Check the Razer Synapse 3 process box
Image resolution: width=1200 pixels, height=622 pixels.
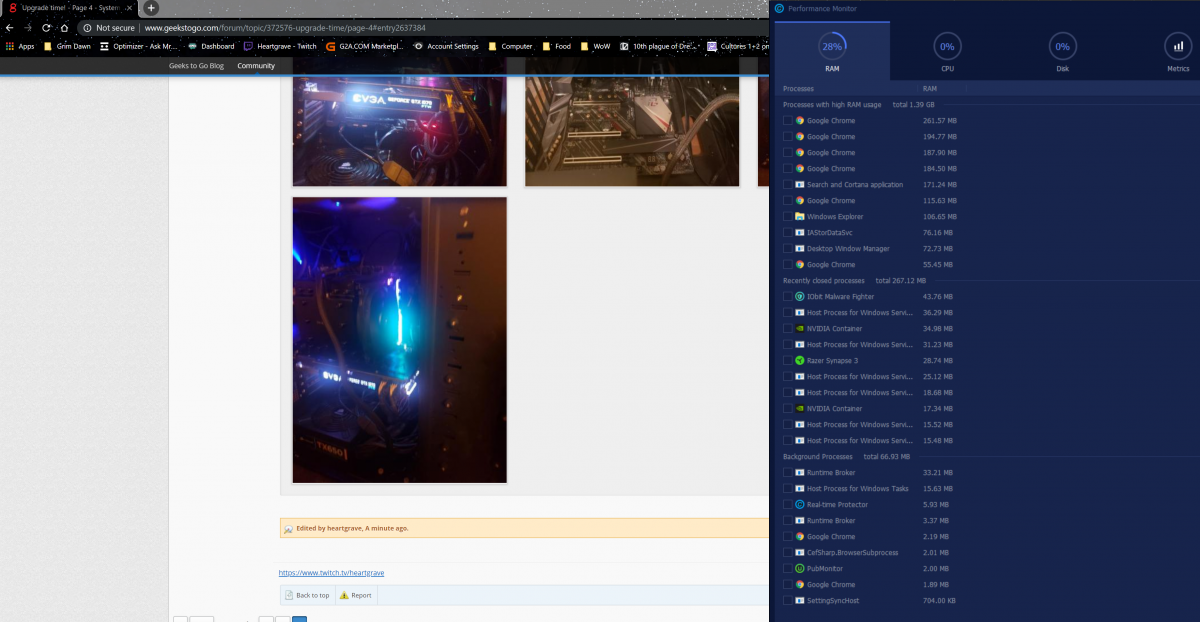click(x=787, y=361)
